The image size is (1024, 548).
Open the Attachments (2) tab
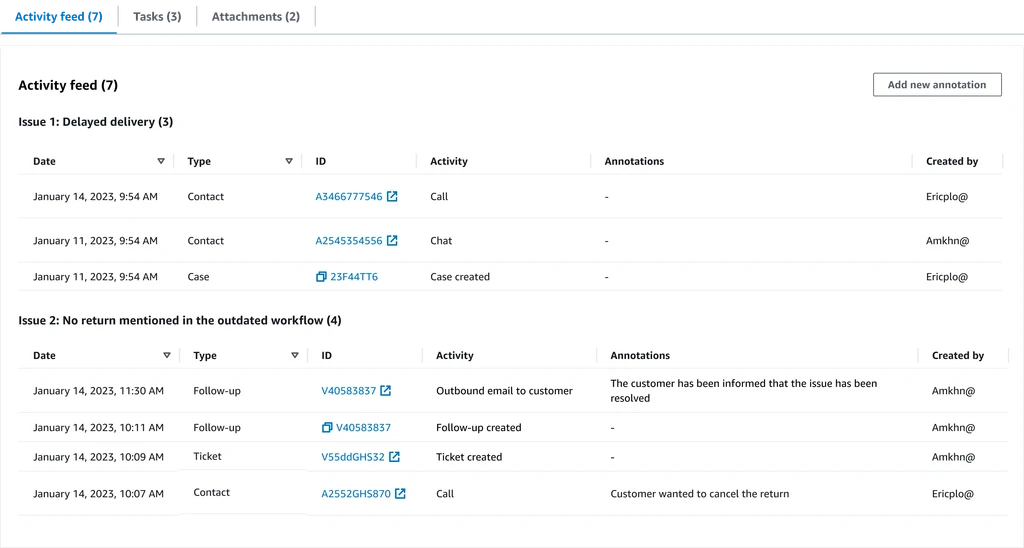(256, 17)
